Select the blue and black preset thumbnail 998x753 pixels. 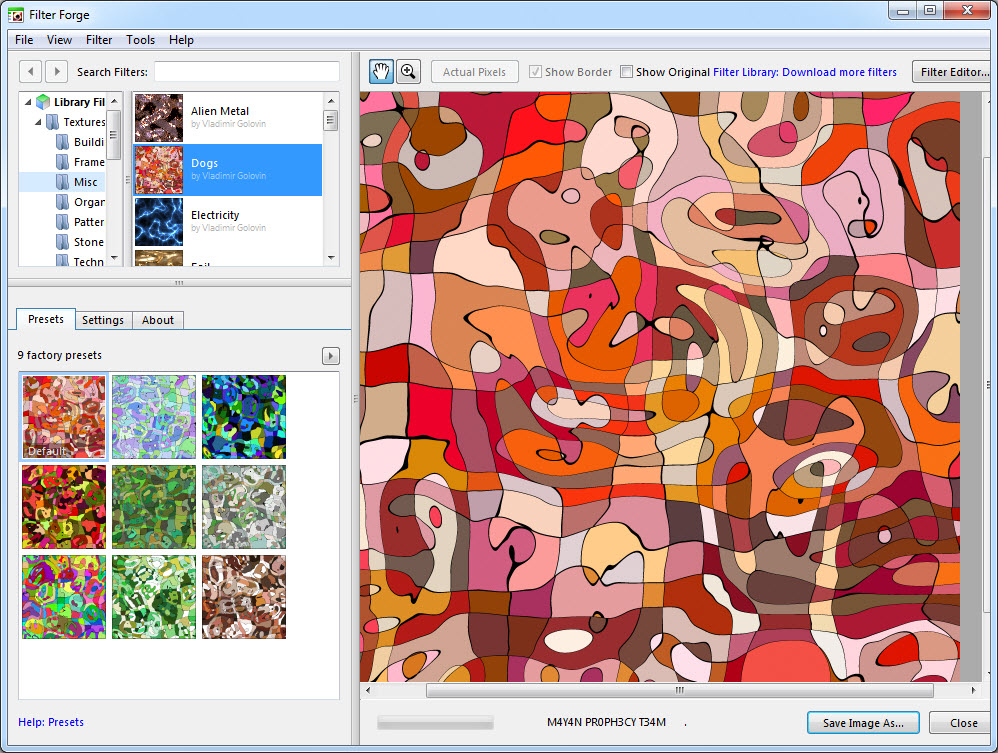tap(244, 416)
